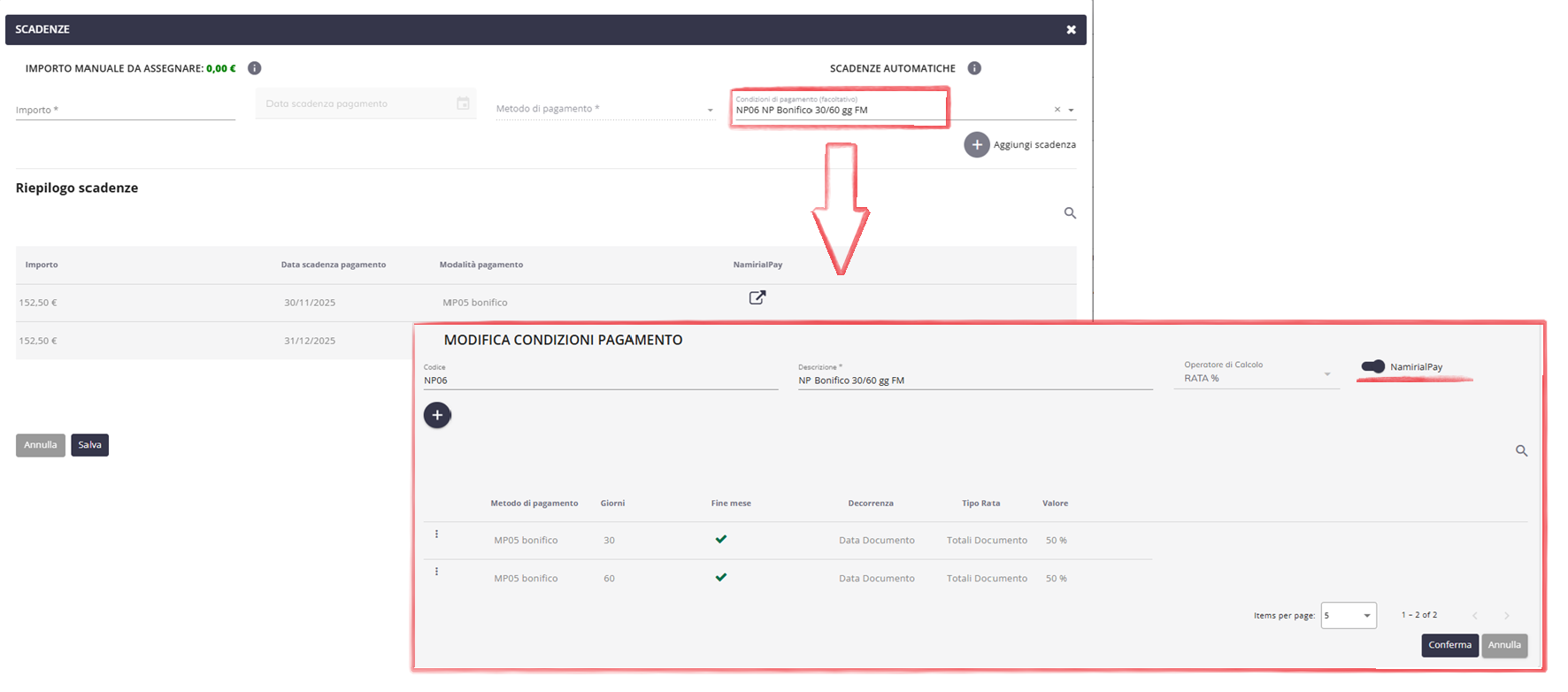Click info icon beside Importo manuale da assegnare
The height and width of the screenshot is (692, 1568).
pyautogui.click(x=254, y=68)
